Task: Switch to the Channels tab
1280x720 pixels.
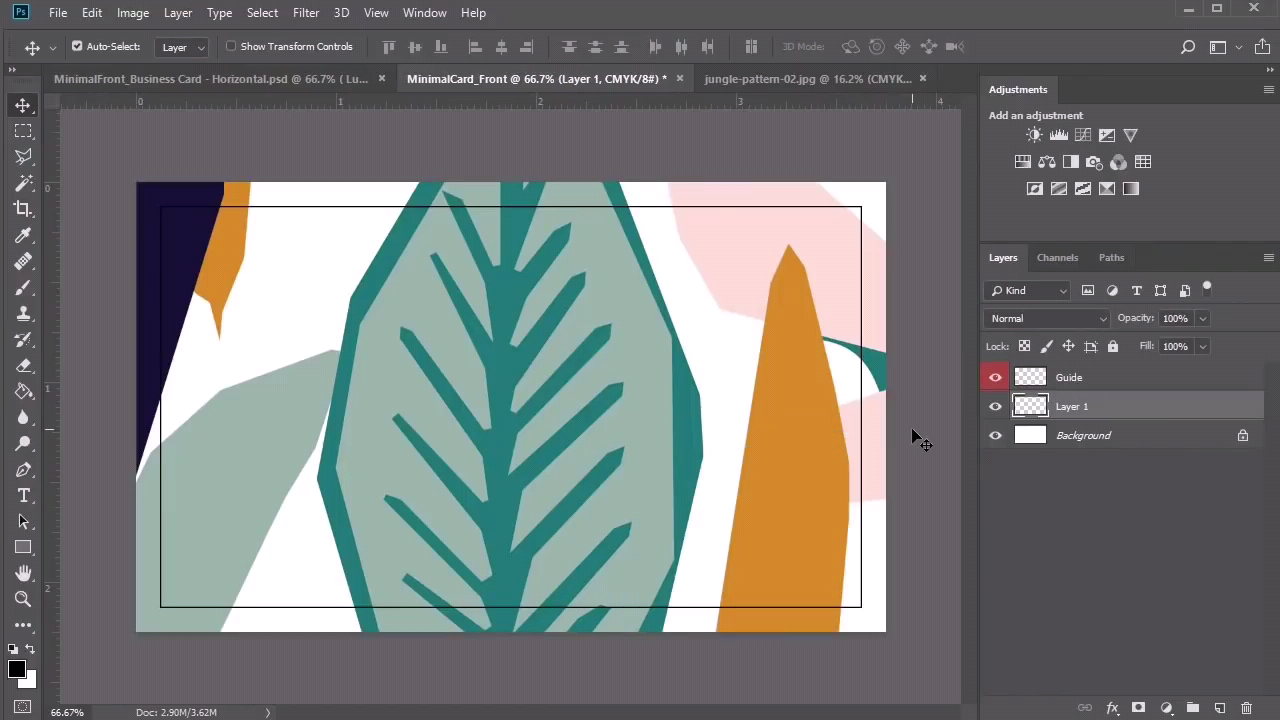Action: point(1057,257)
